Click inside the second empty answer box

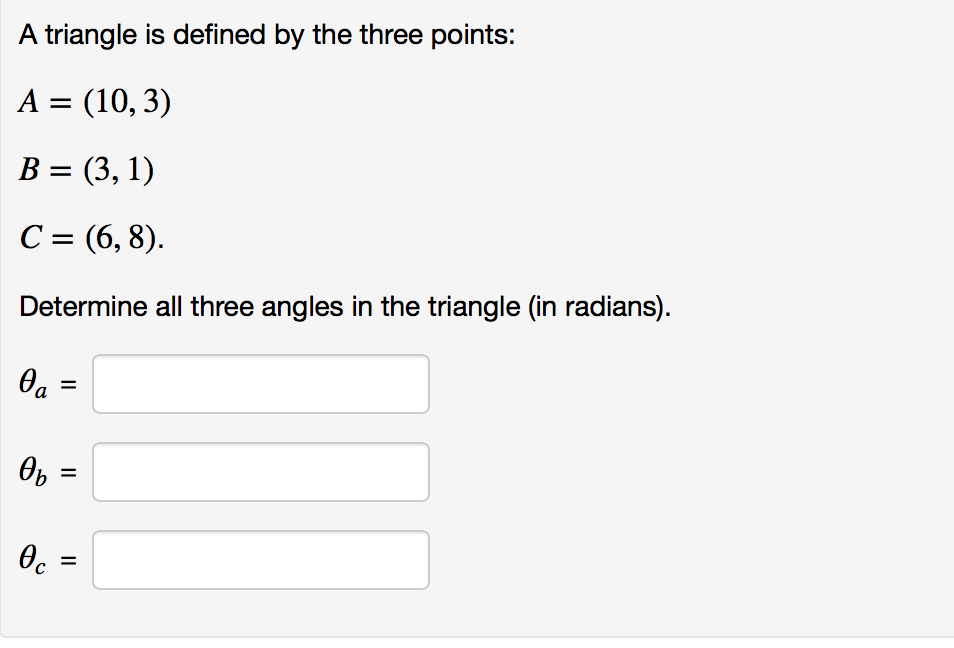(x=260, y=472)
